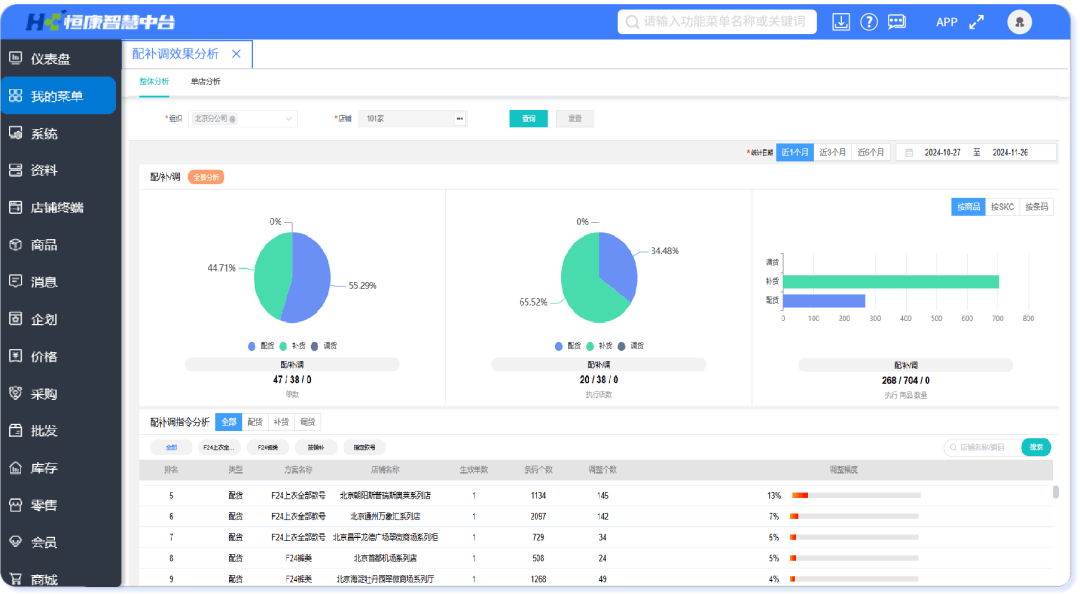Click the orange 全量分析 badge
Screen dimensions: 1080x596
(206, 177)
